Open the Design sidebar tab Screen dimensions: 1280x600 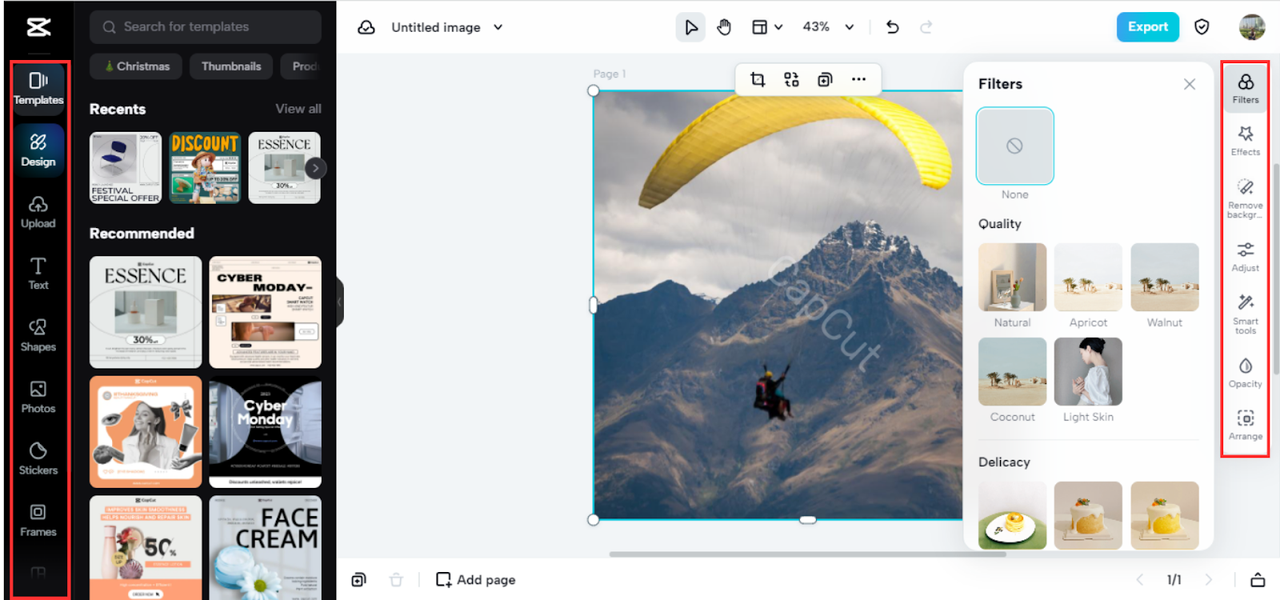38,149
